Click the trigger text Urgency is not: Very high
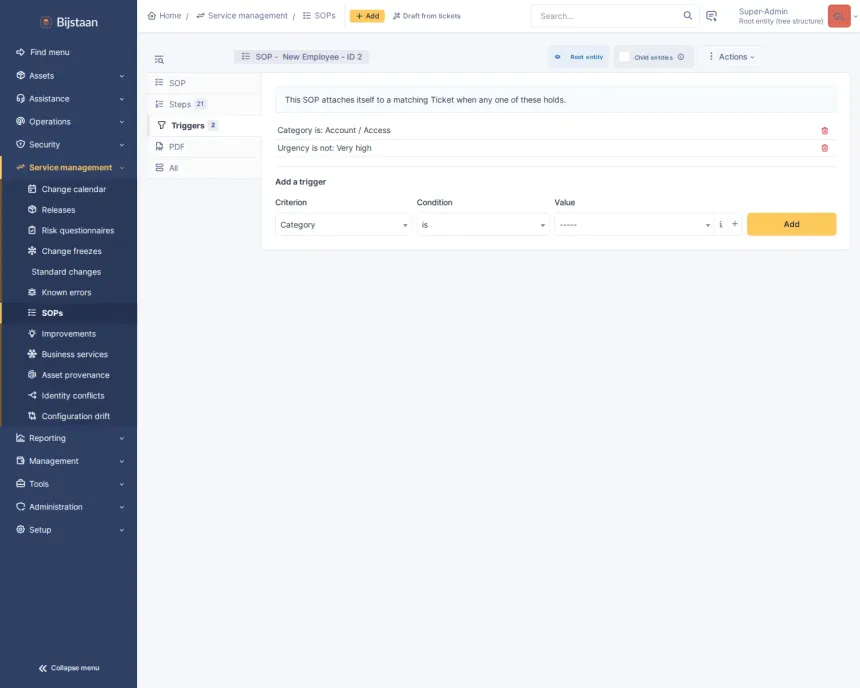This screenshot has width=860, height=688. (x=324, y=148)
